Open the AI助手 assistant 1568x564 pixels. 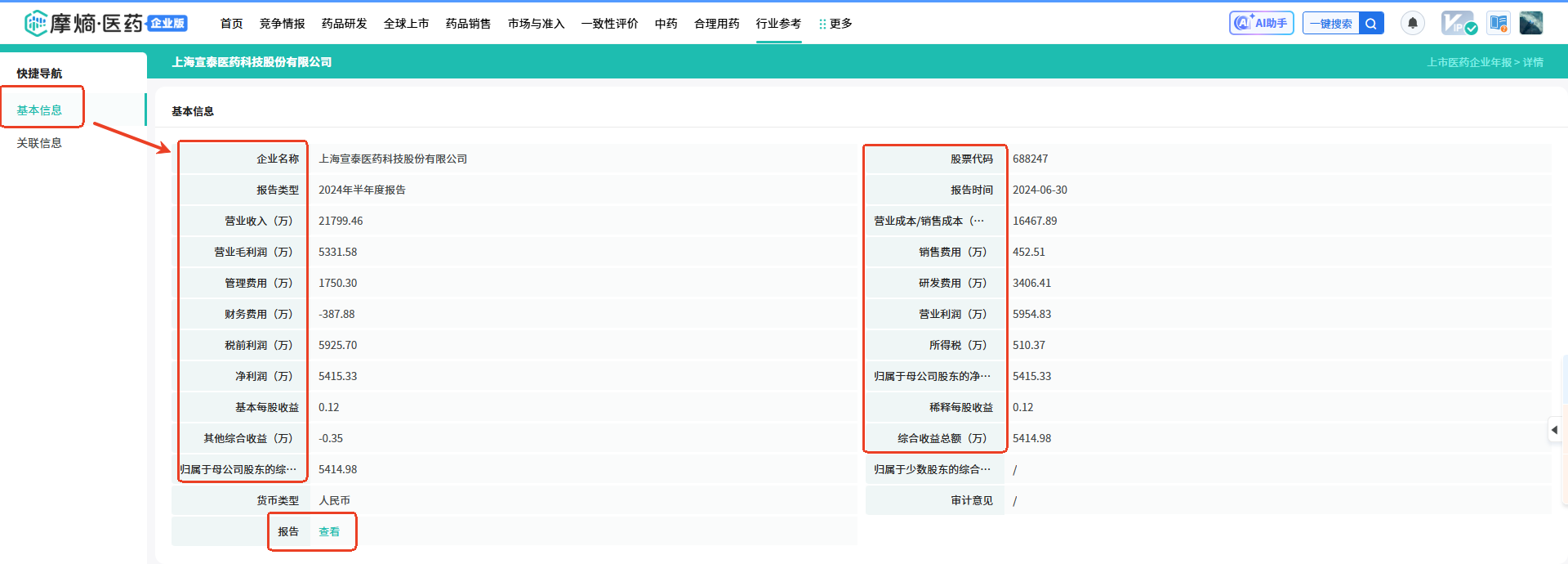pos(1261,23)
